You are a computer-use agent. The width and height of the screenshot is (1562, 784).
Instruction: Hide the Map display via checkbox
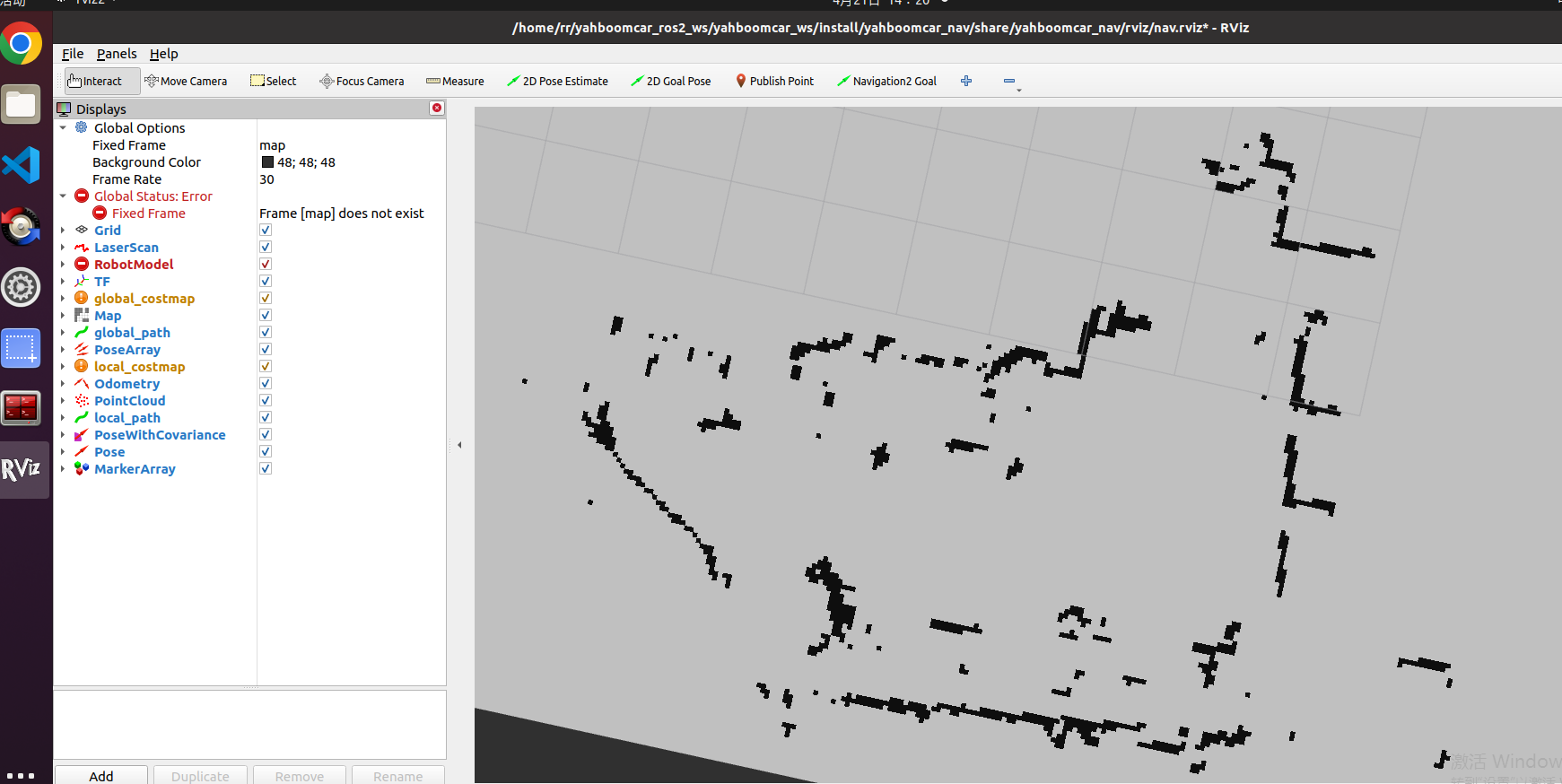point(266,315)
